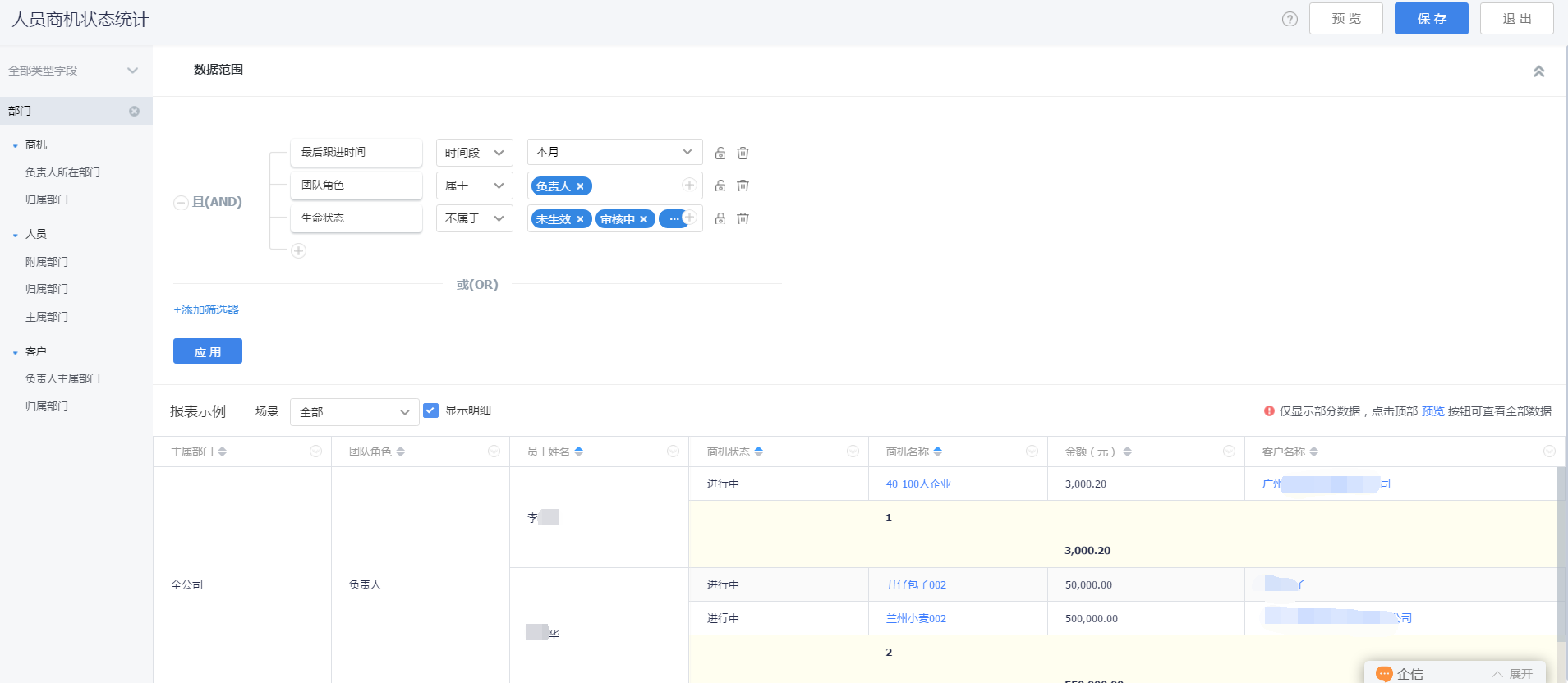
Task: Toggle lock on the 最后跟进时间 filter row
Action: click(720, 153)
